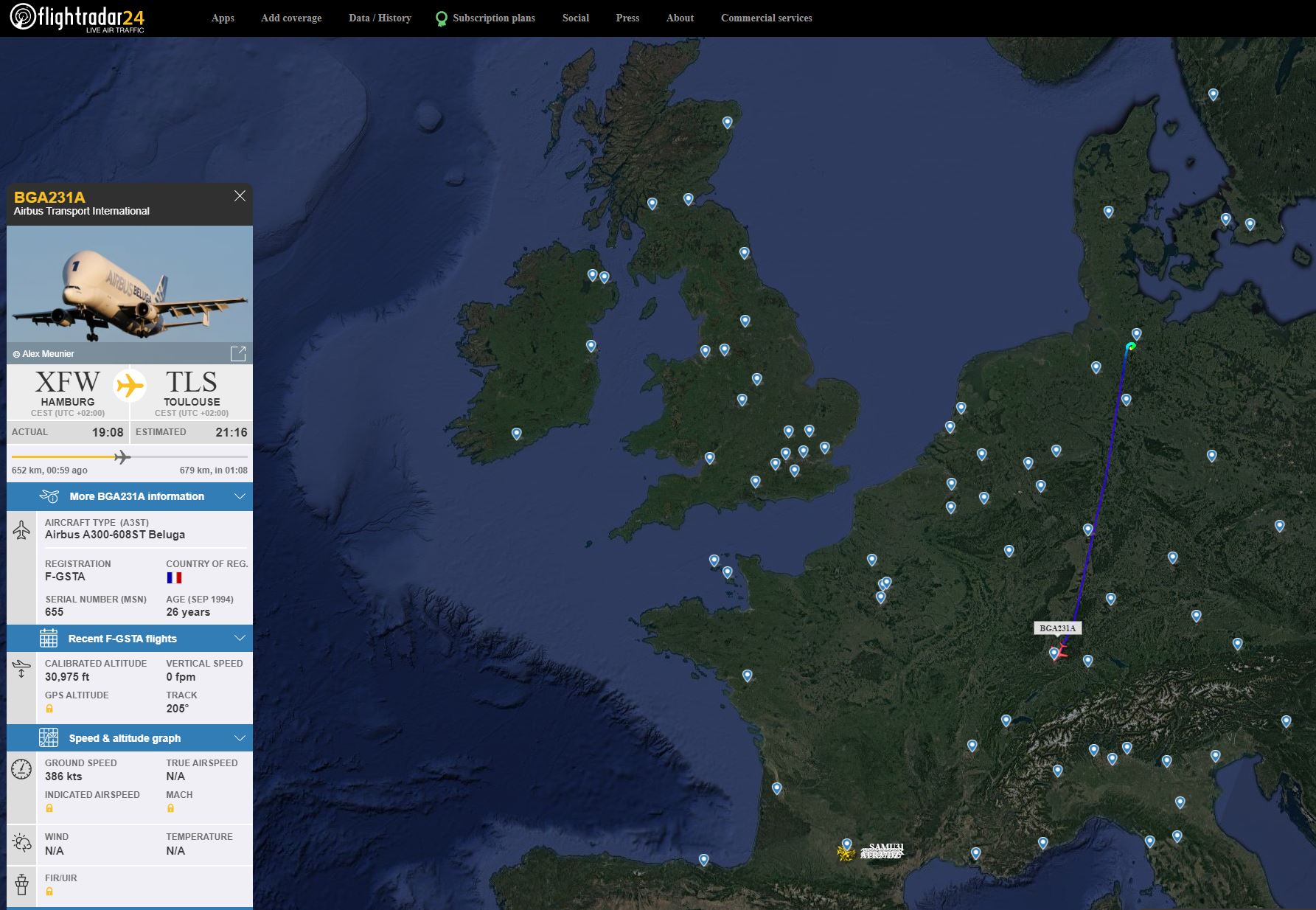Expand Speed & altitude graph section
1316x910 pixels.
pos(130,738)
